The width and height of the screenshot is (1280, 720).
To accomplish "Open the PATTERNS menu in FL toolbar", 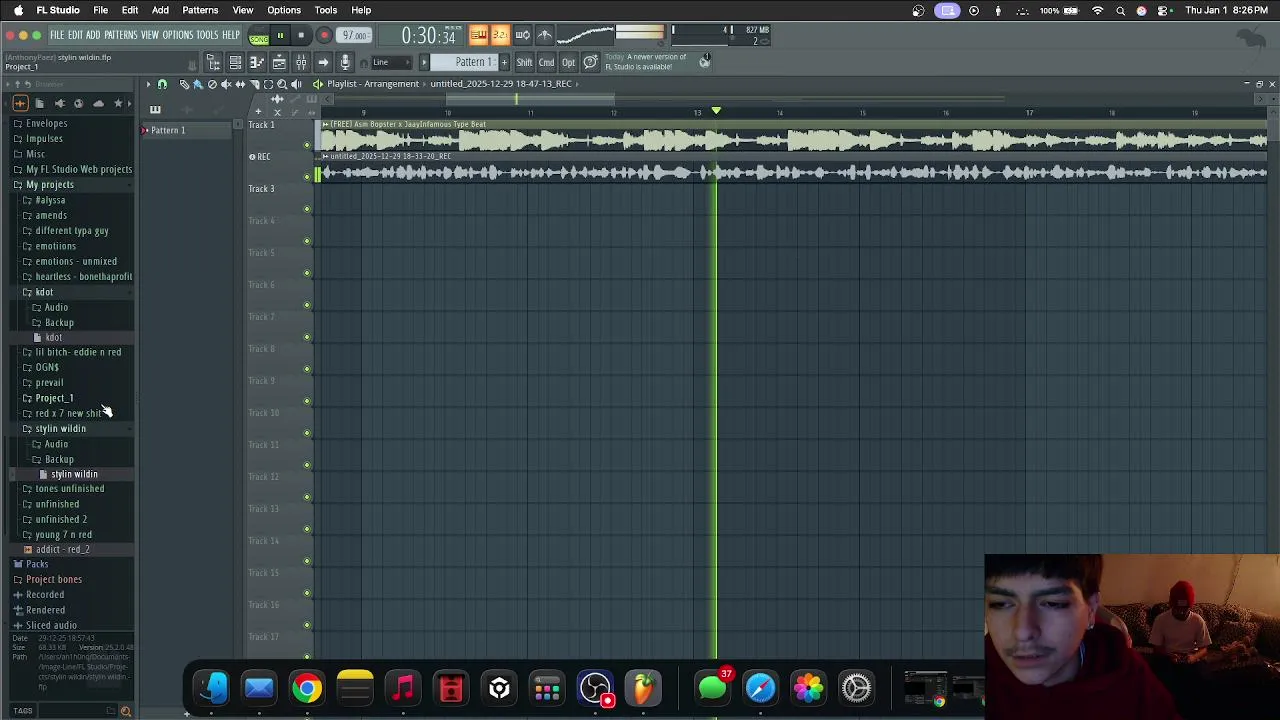I will [120, 35].
